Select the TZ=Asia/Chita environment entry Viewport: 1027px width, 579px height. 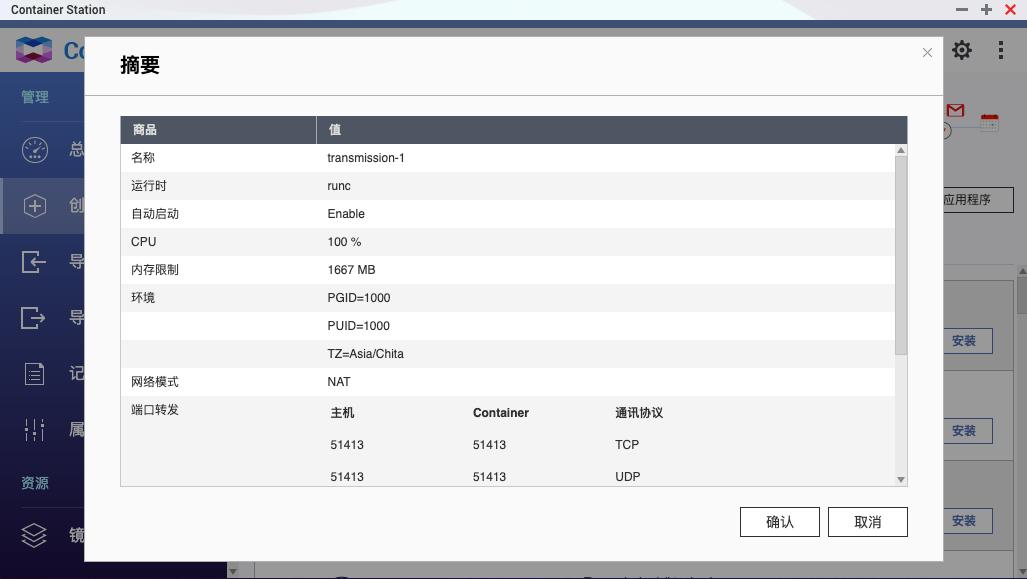365,354
